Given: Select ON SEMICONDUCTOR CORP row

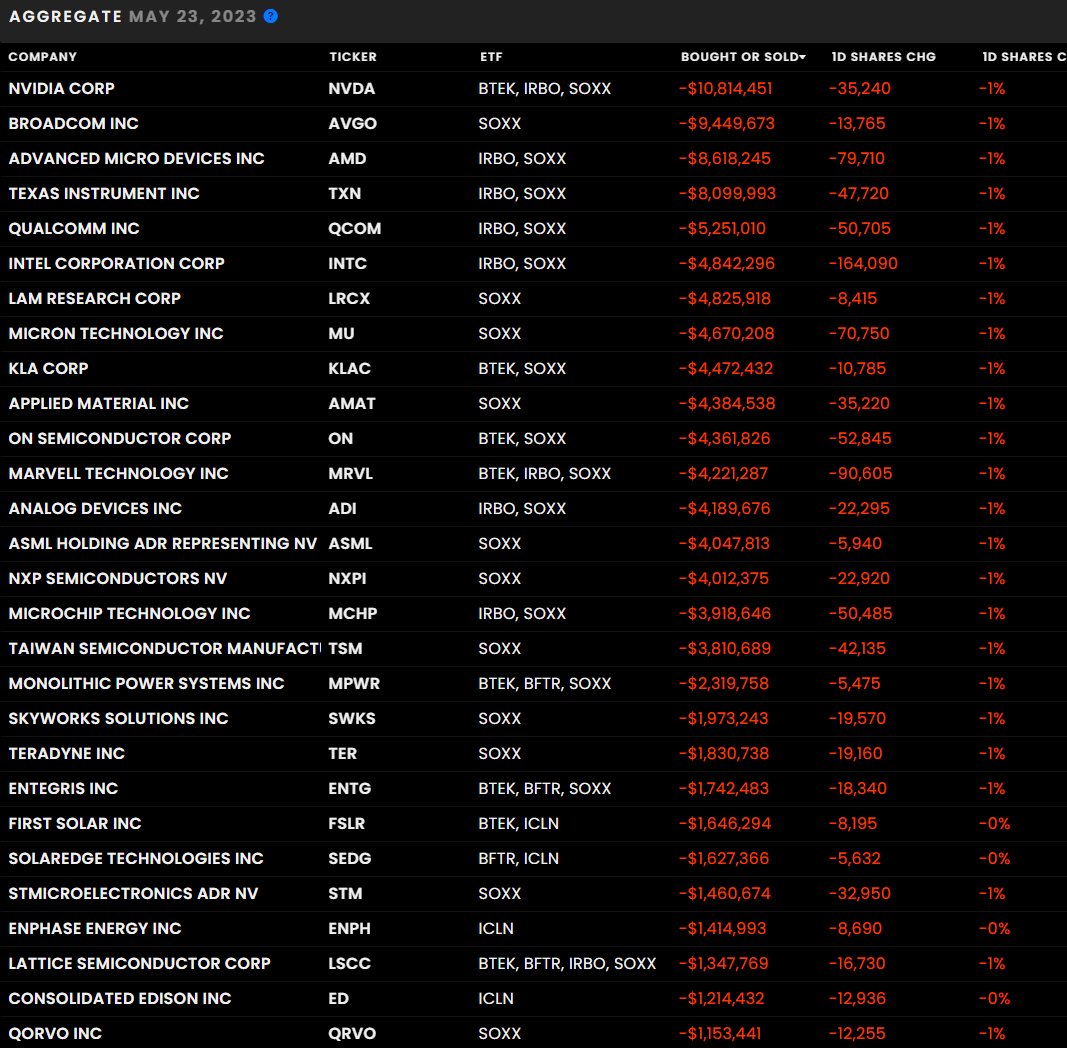Looking at the screenshot, I should tap(120, 438).
